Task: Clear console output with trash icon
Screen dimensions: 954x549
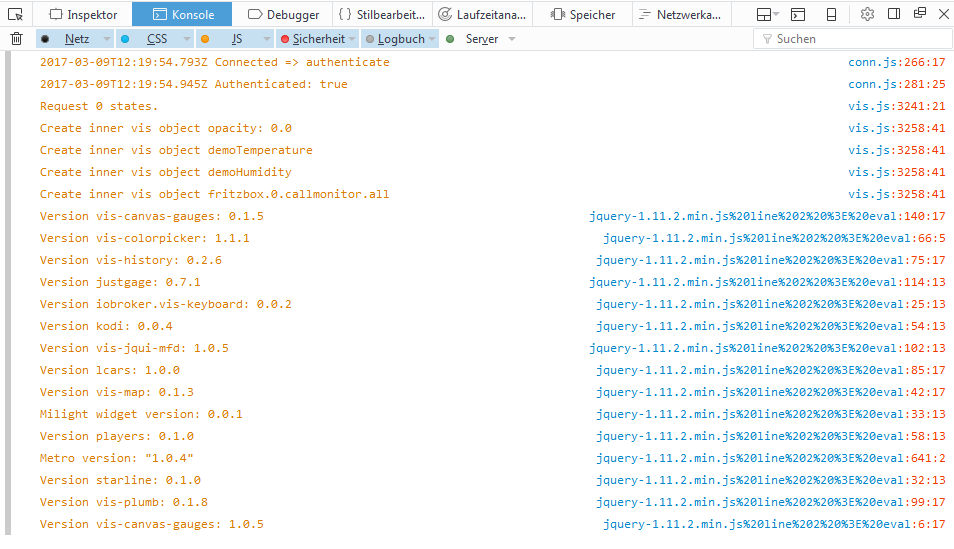Action: point(16,39)
